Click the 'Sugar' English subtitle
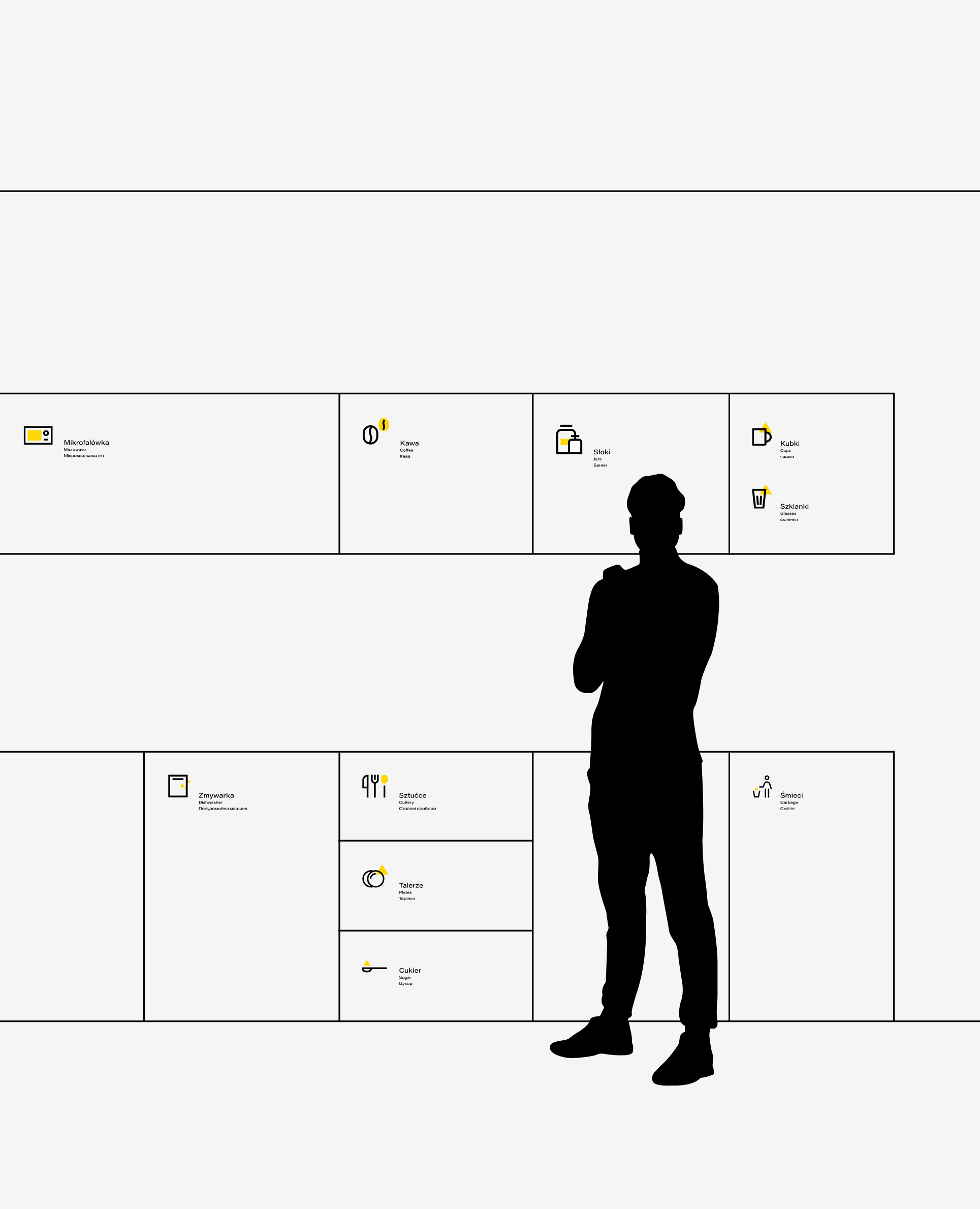 [x=405, y=977]
